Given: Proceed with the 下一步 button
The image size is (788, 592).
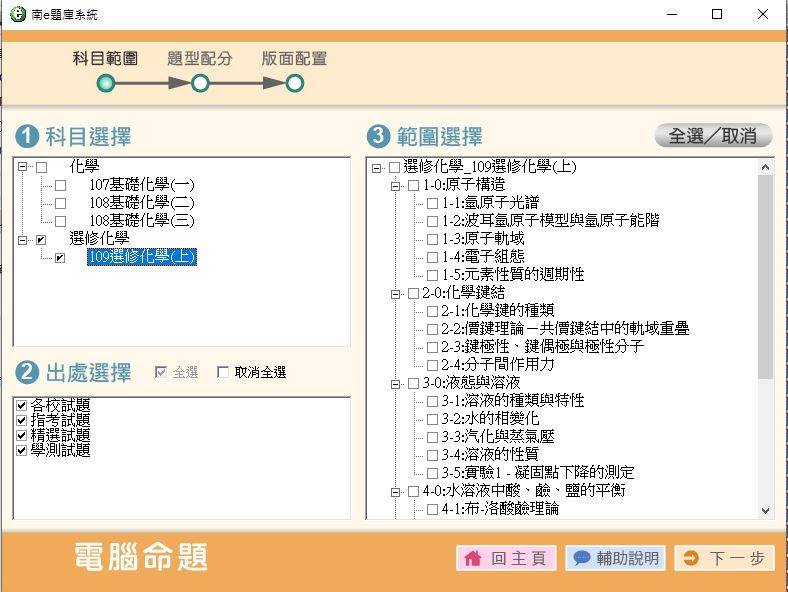Looking at the screenshot, I should (725, 558).
